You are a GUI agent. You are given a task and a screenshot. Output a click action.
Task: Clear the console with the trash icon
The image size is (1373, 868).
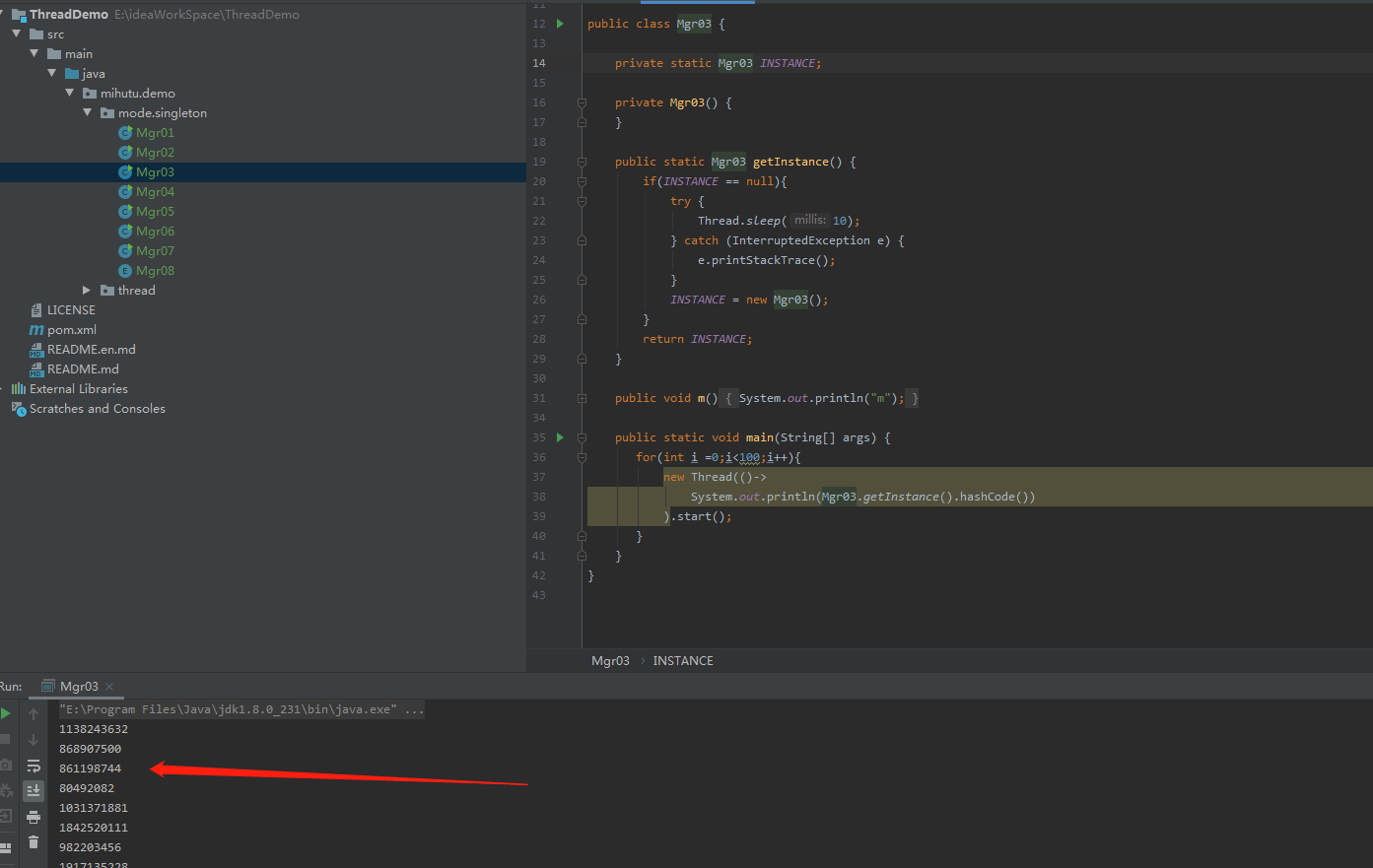point(34,841)
